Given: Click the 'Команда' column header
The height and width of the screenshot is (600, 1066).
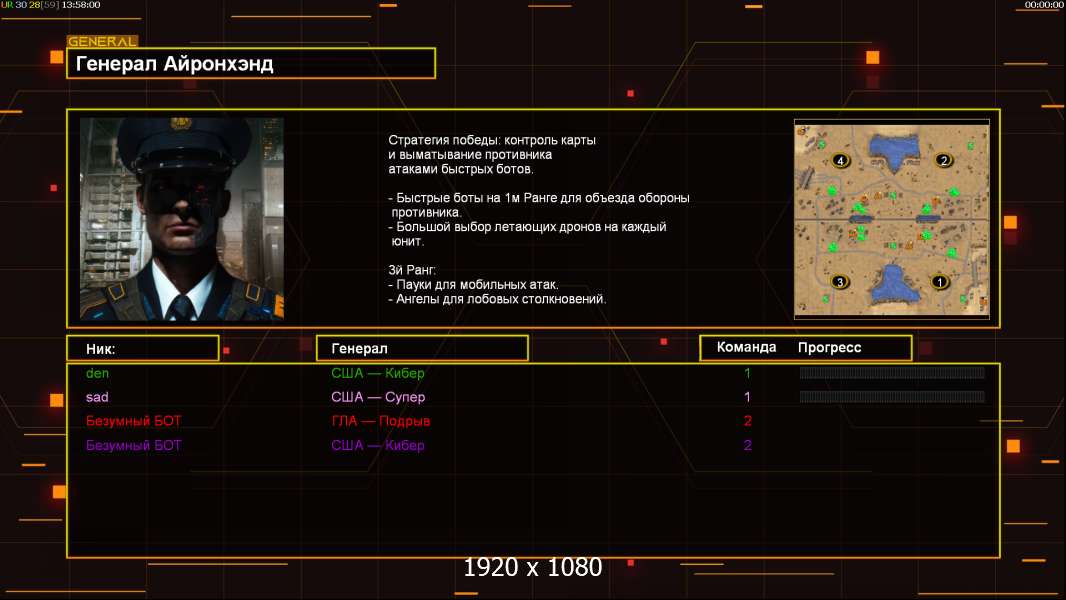Looking at the screenshot, I should 746,347.
